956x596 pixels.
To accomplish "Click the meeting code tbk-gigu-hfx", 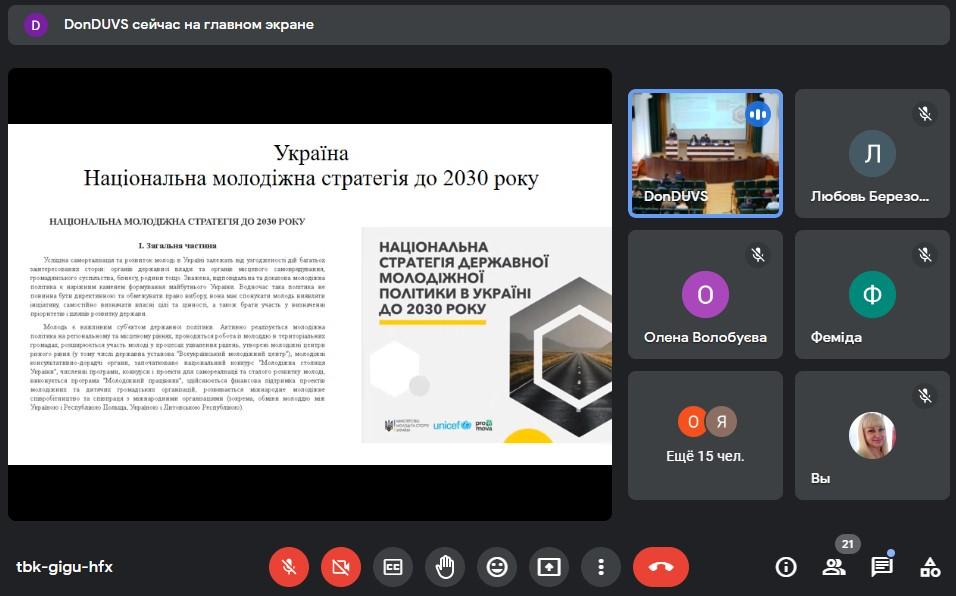I will [64, 567].
